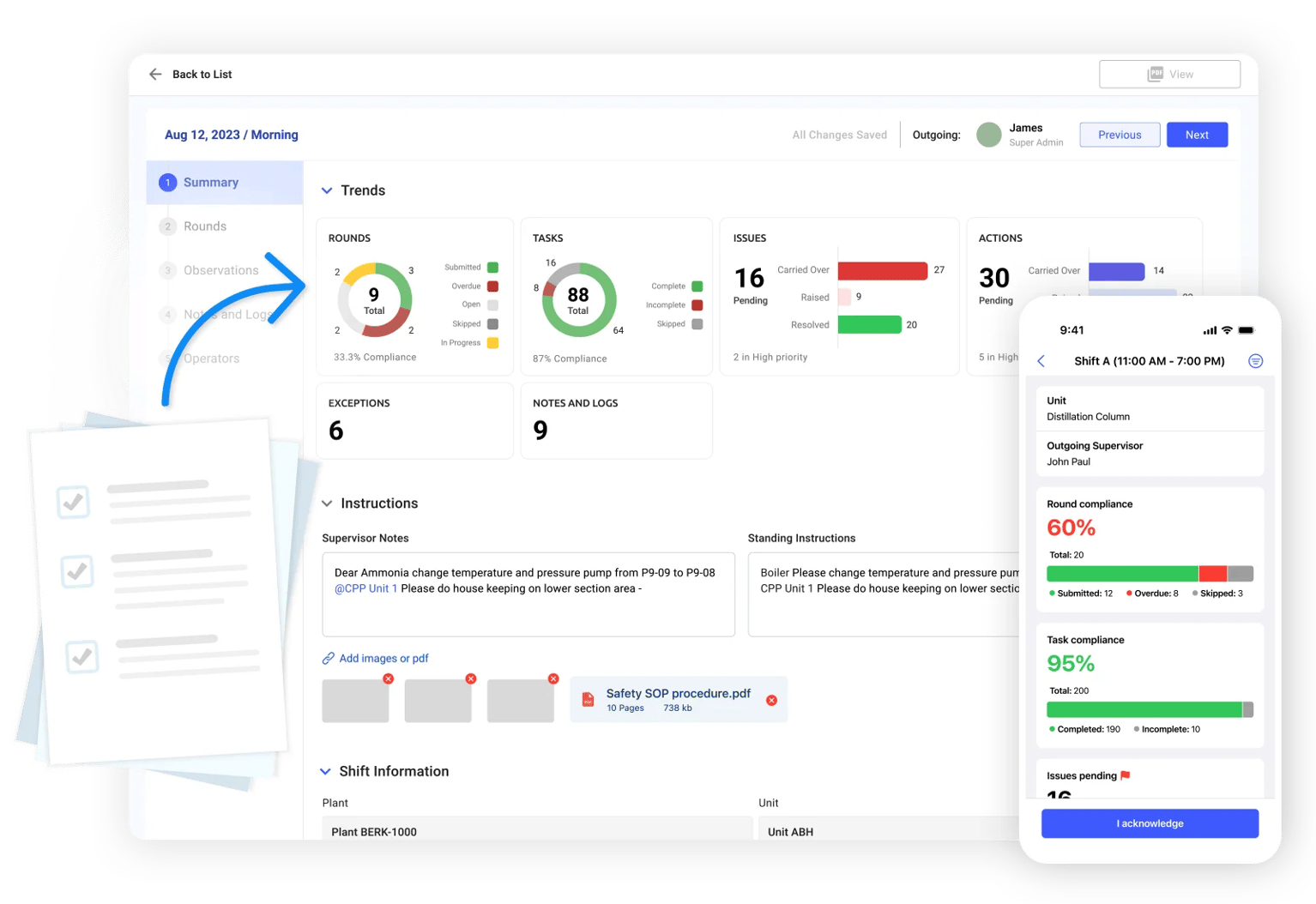
Task: Click the Previous button
Action: click(1120, 135)
